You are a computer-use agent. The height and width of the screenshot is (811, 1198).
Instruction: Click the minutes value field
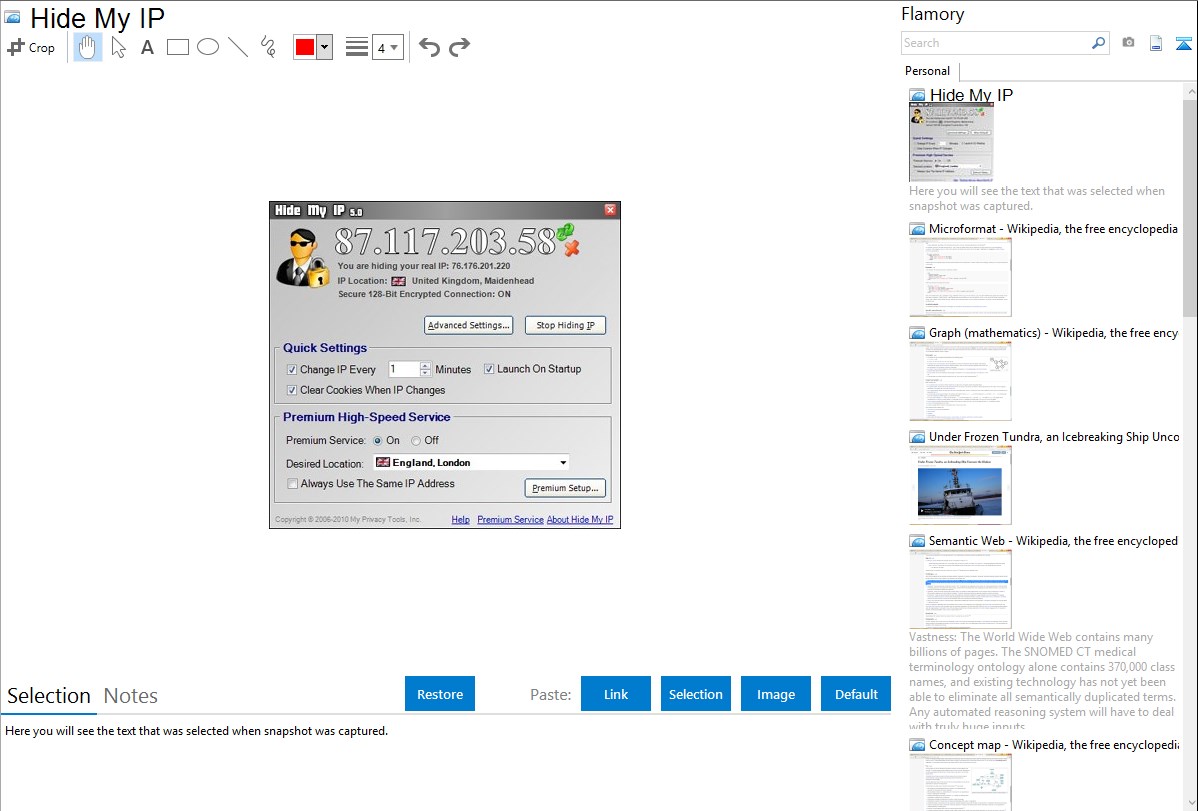tap(403, 369)
